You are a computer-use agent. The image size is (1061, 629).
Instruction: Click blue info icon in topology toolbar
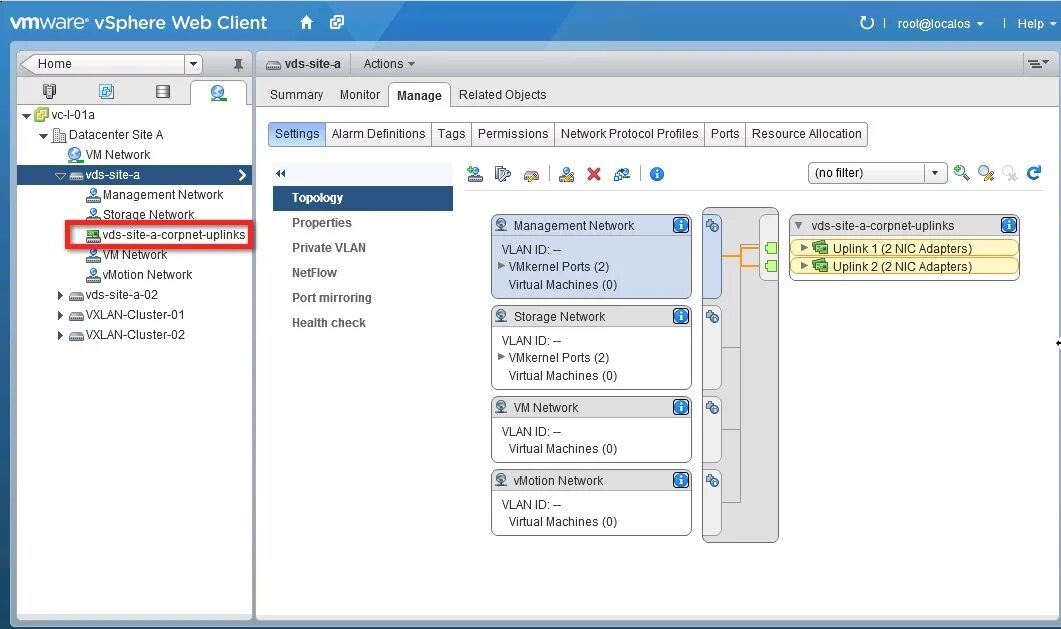pyautogui.click(x=656, y=174)
